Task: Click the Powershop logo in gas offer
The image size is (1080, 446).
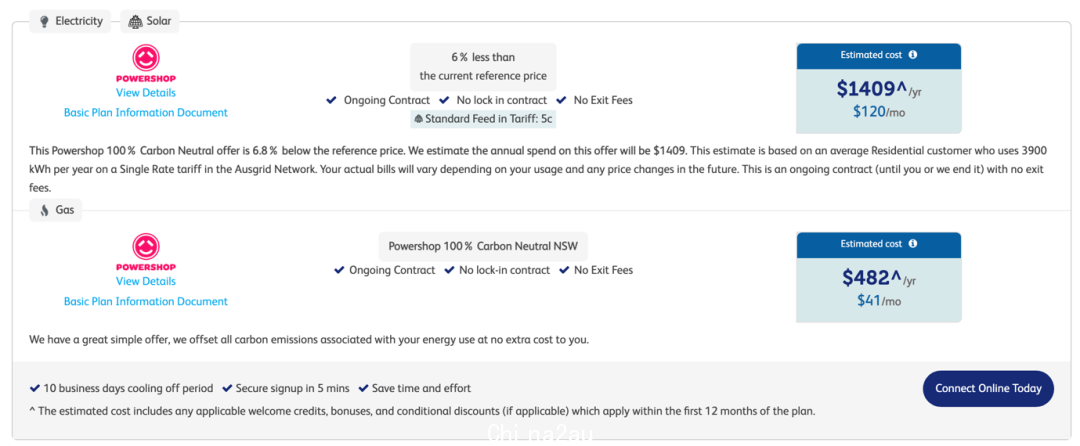Action: [146, 253]
